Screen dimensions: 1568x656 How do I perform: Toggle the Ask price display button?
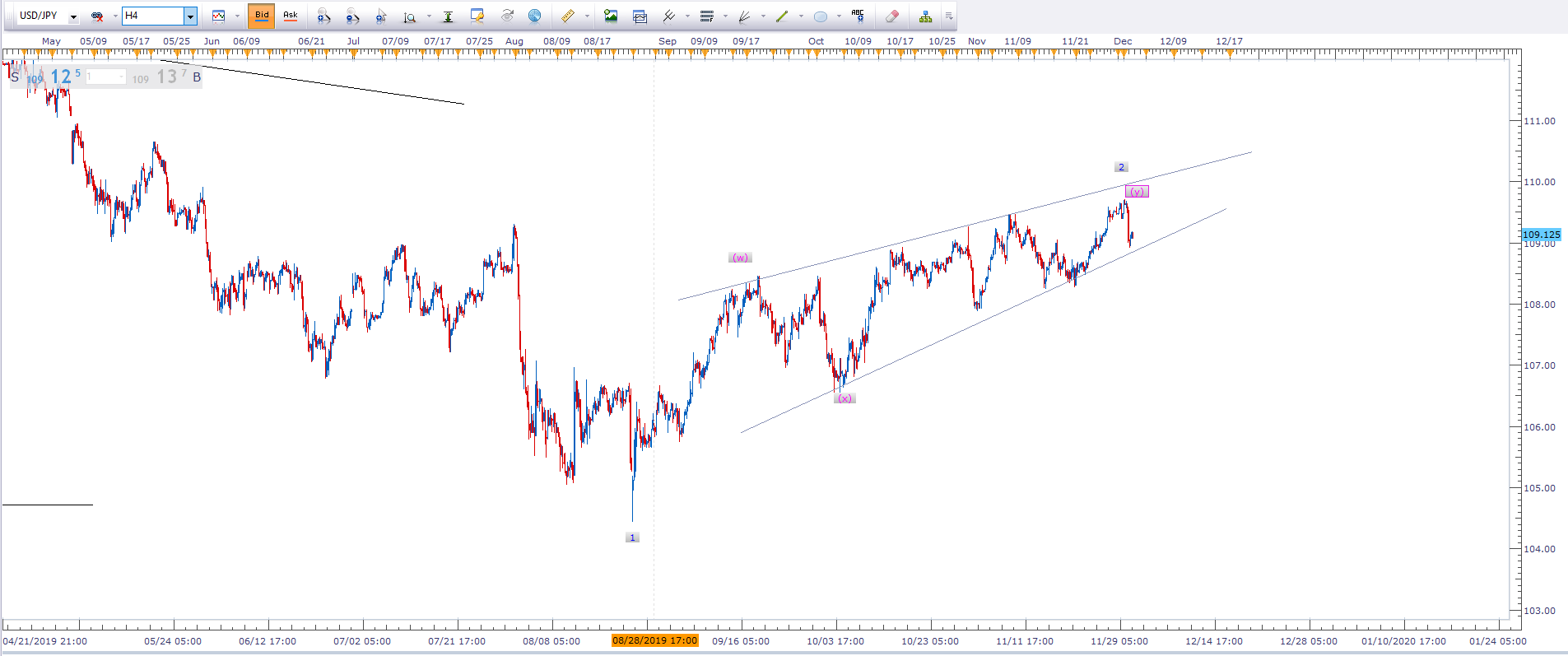click(291, 16)
